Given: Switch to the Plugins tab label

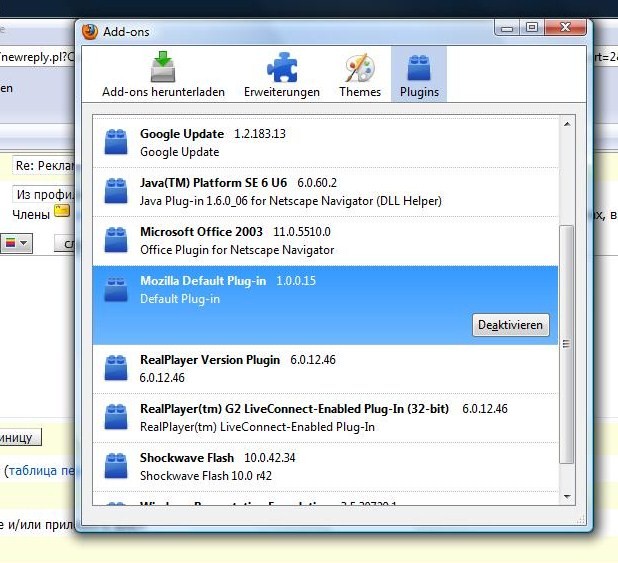Looking at the screenshot, I should tap(419, 92).
